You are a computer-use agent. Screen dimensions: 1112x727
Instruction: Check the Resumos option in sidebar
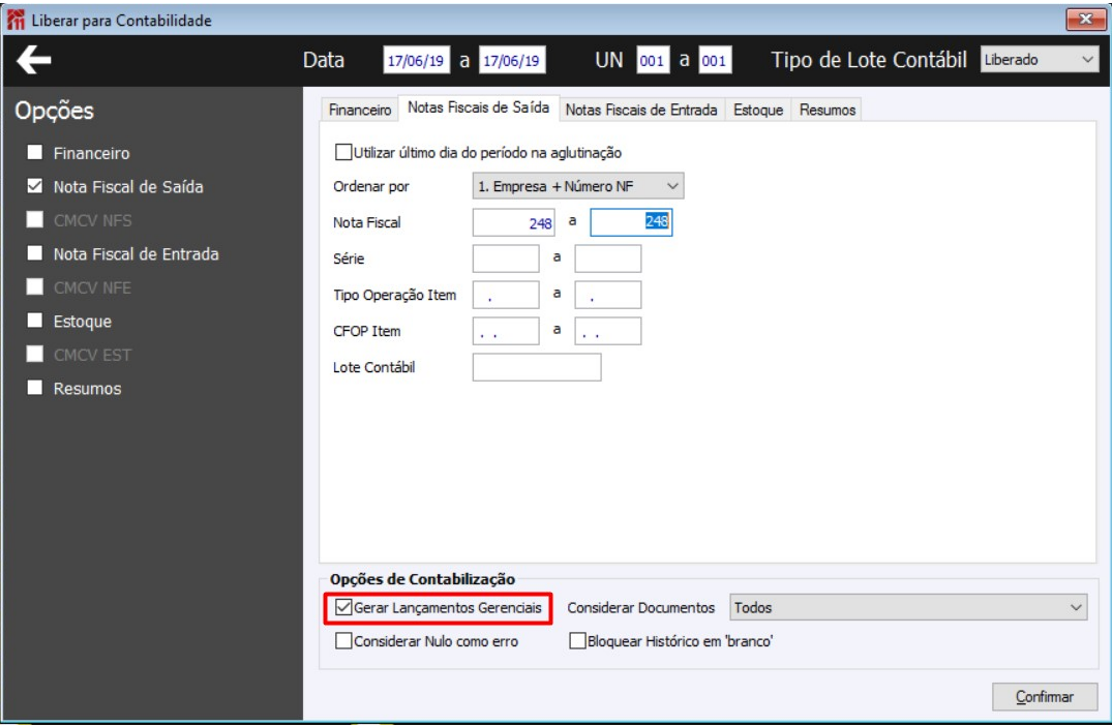coord(35,388)
